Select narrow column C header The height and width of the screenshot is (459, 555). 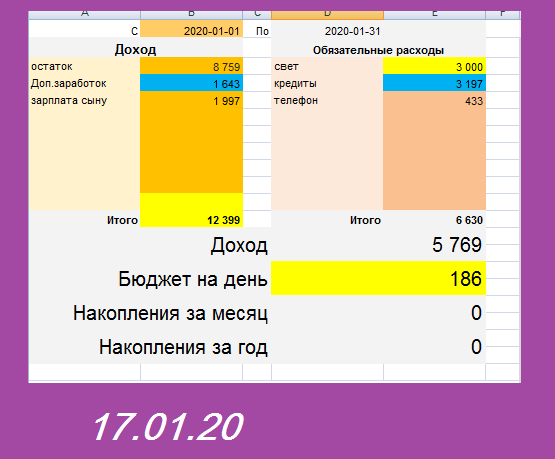click(257, 15)
